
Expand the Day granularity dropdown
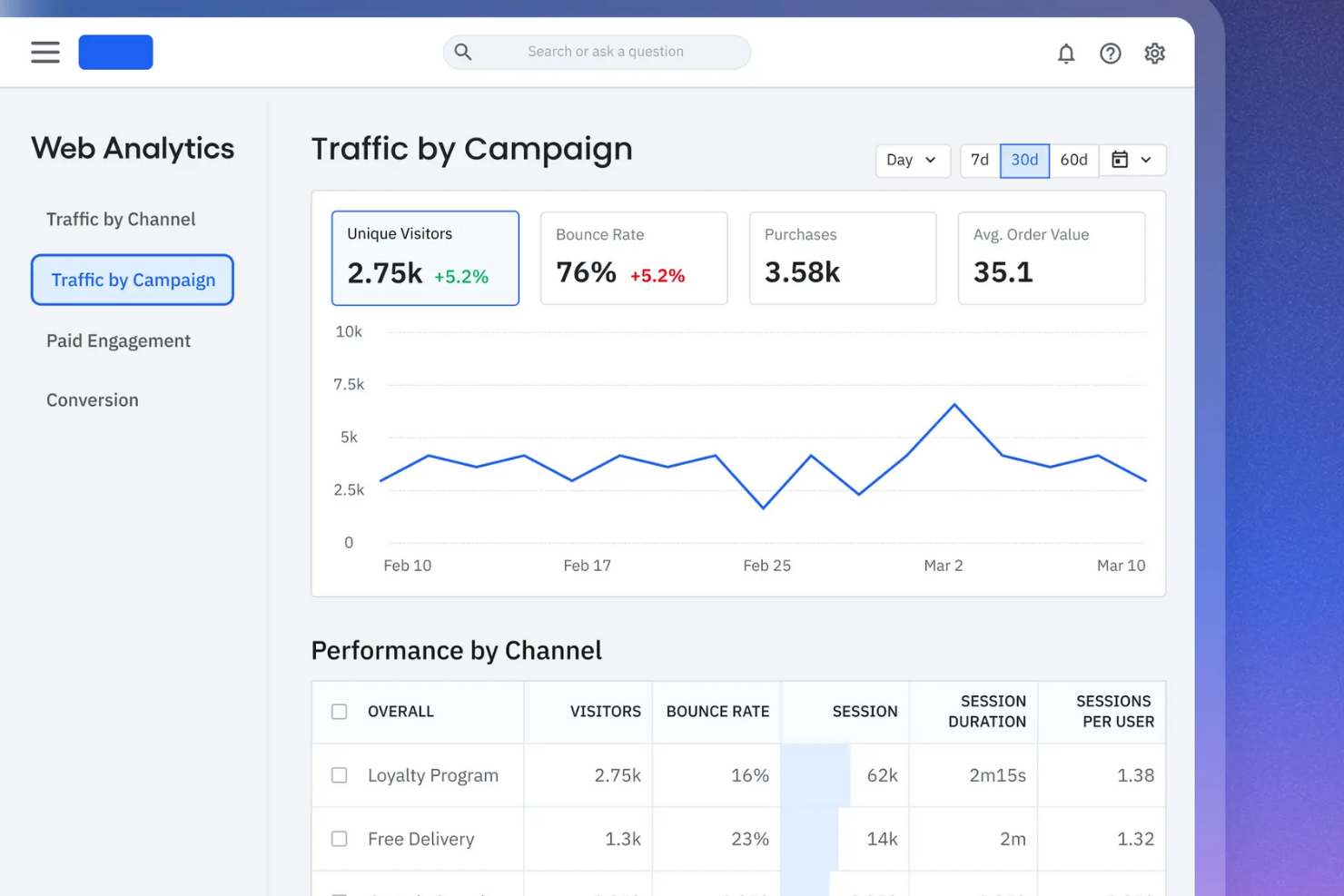click(912, 161)
